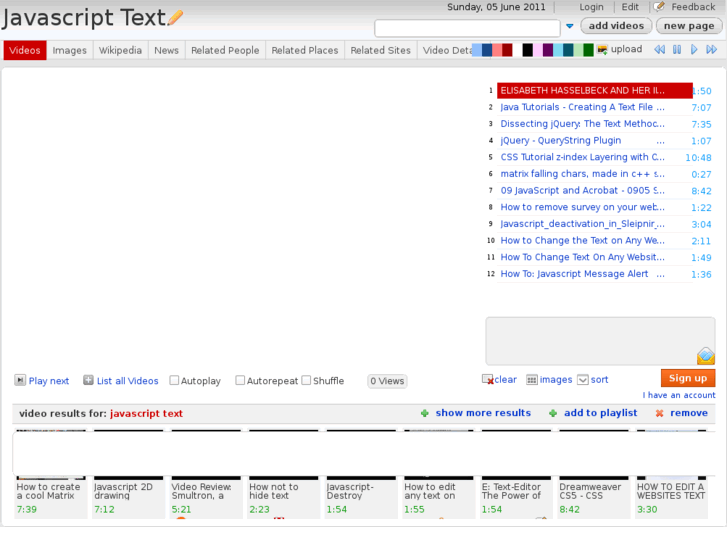727x545 pixels.
Task: Open the Video Details tab
Action: 445,50
